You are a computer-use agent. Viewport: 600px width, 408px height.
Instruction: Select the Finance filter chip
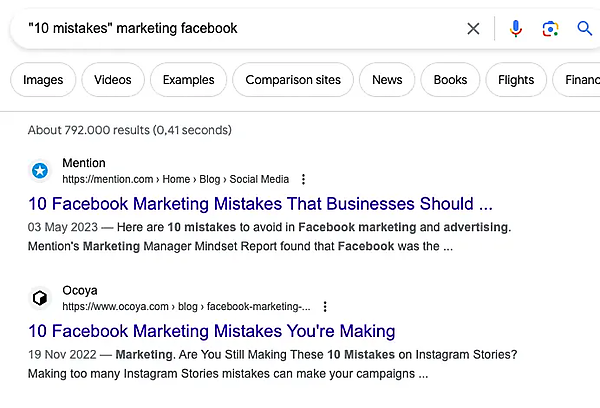[x=580, y=80]
